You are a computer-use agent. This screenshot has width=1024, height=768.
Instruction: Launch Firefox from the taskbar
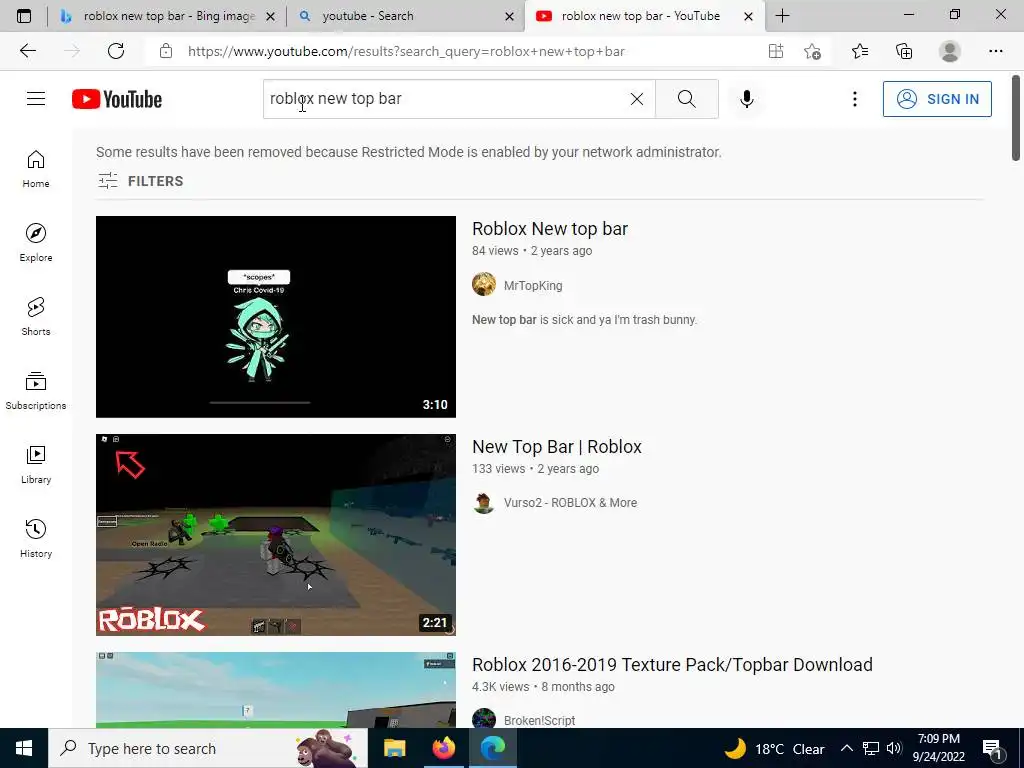click(443, 748)
